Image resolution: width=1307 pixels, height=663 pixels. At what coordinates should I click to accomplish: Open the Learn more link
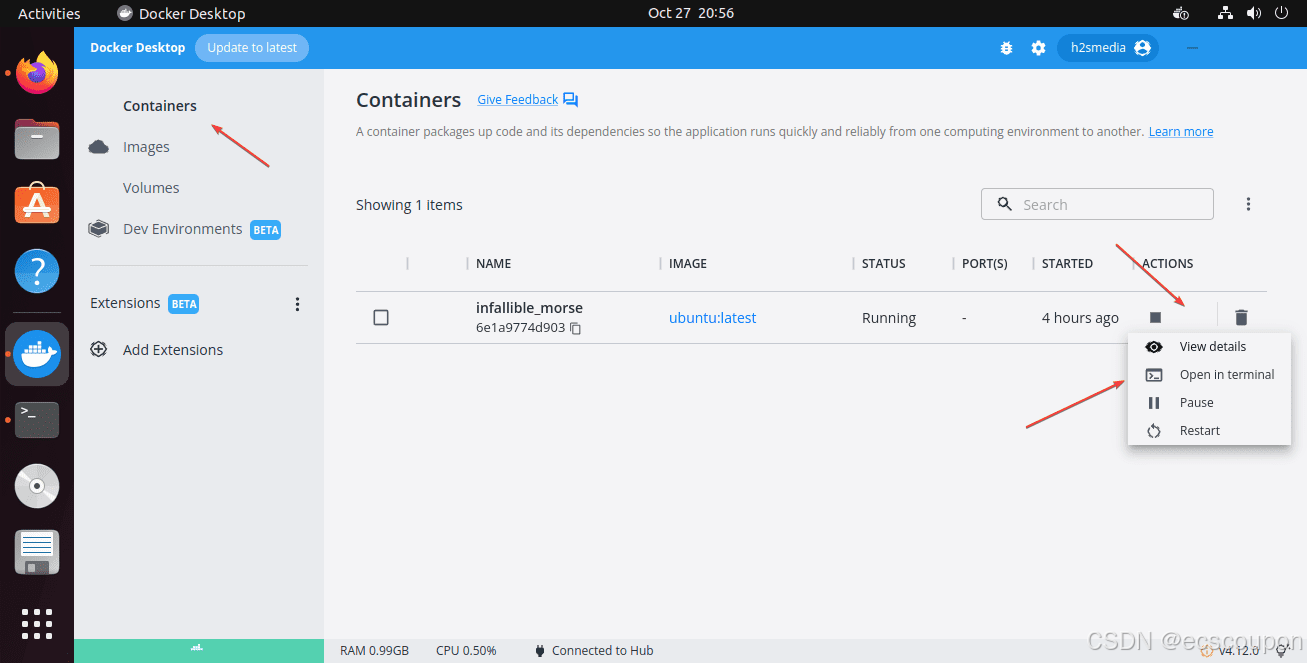1181,132
